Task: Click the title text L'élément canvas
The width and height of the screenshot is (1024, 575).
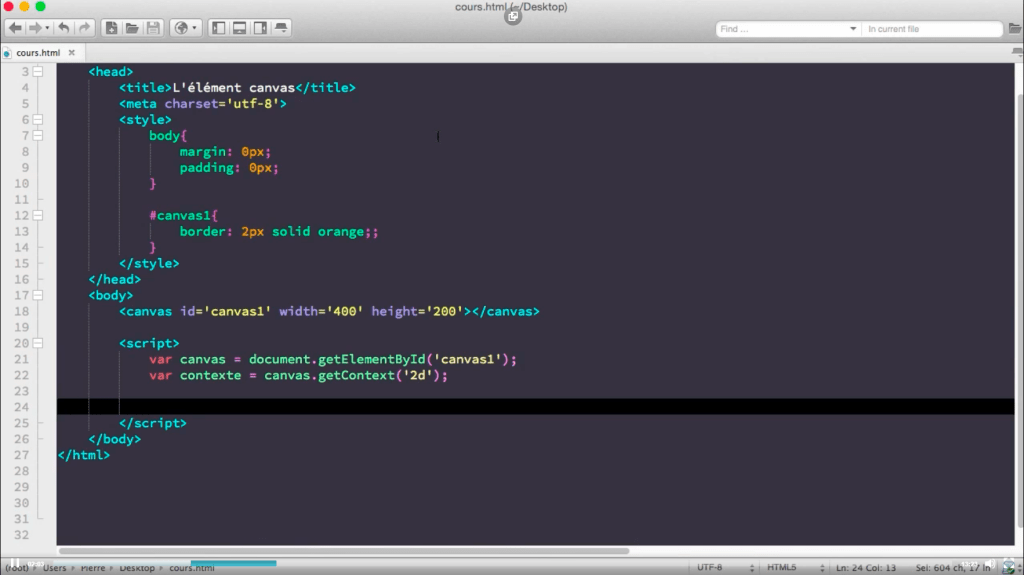Action: coord(234,88)
